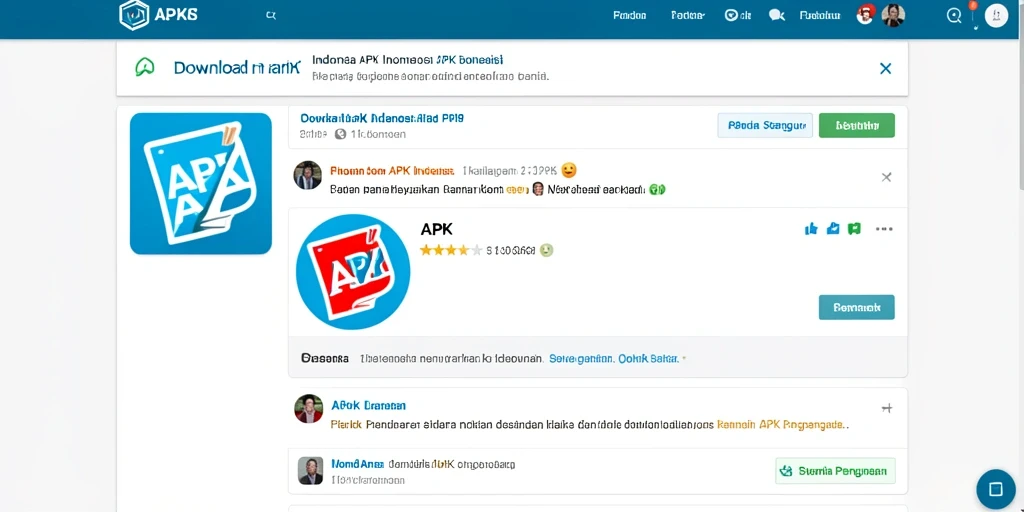
Task: Select the first header navigation menu item
Action: (630, 16)
